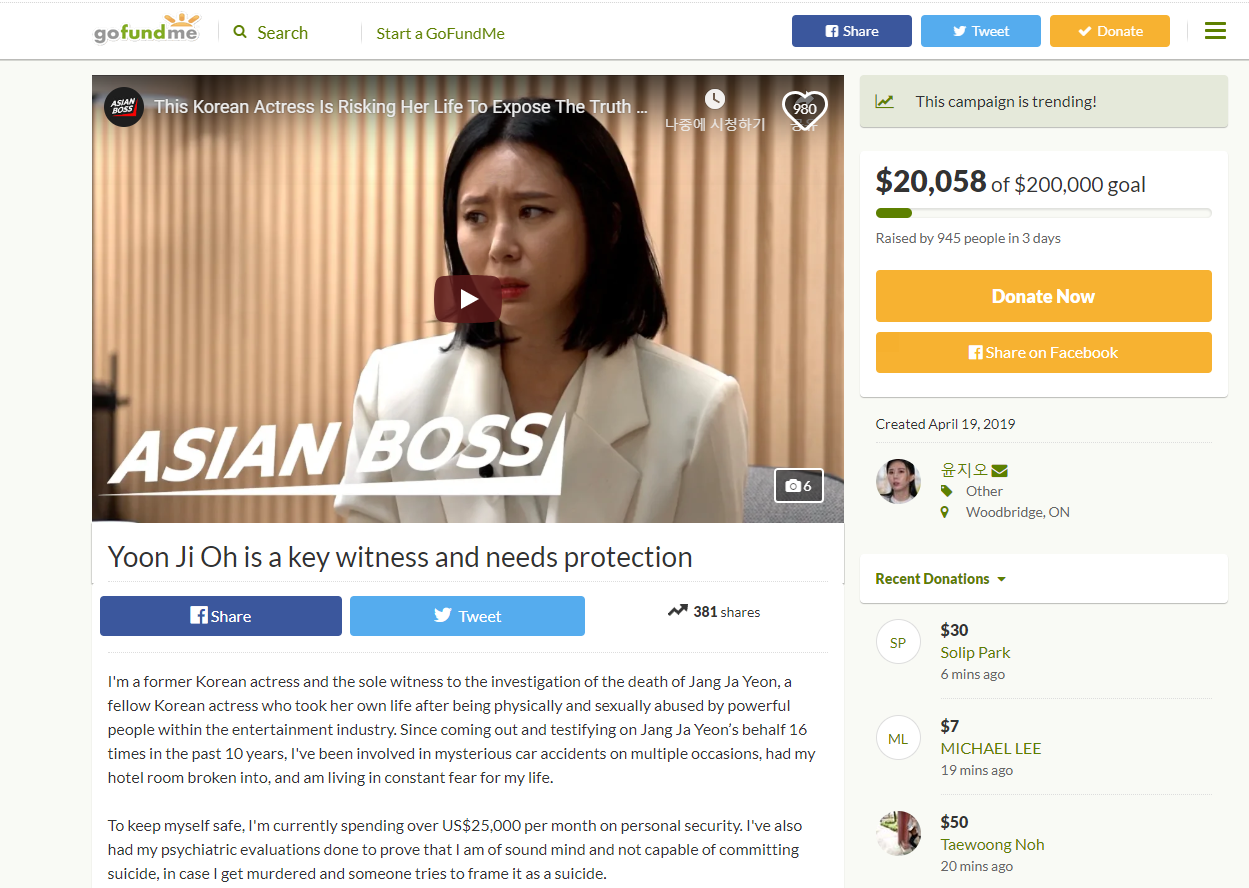Image resolution: width=1249 pixels, height=888 pixels.
Task: Click the Donate Now button
Action: click(x=1043, y=296)
